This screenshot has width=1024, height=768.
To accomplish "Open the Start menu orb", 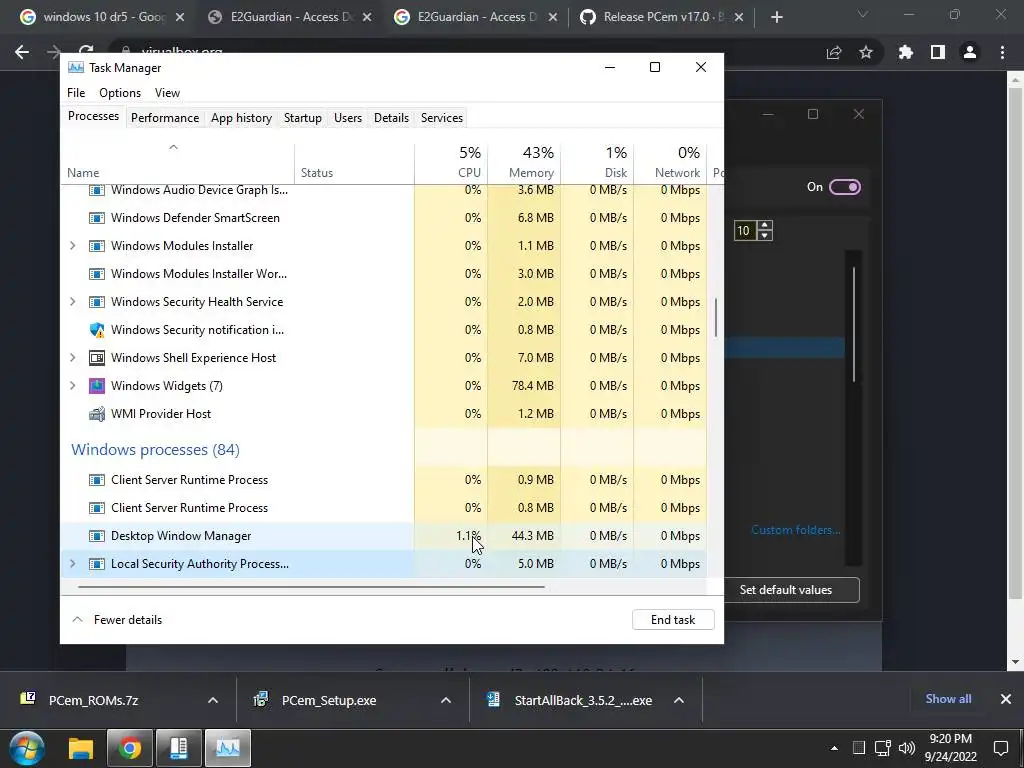I will click(x=27, y=748).
